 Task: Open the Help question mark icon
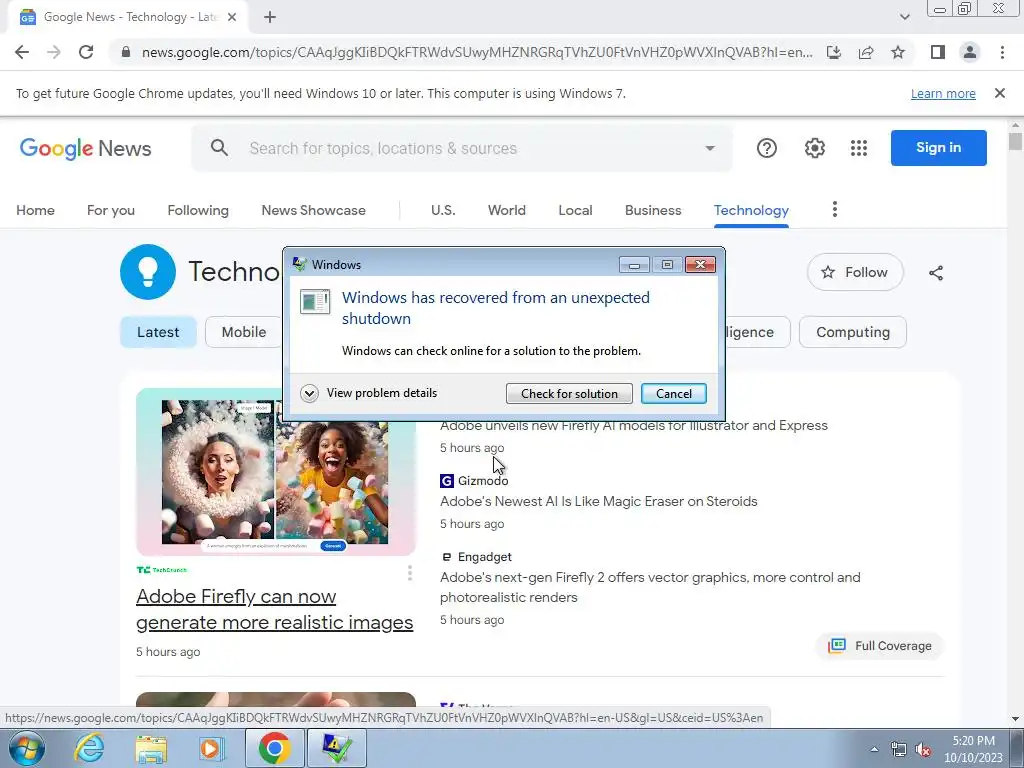click(767, 148)
